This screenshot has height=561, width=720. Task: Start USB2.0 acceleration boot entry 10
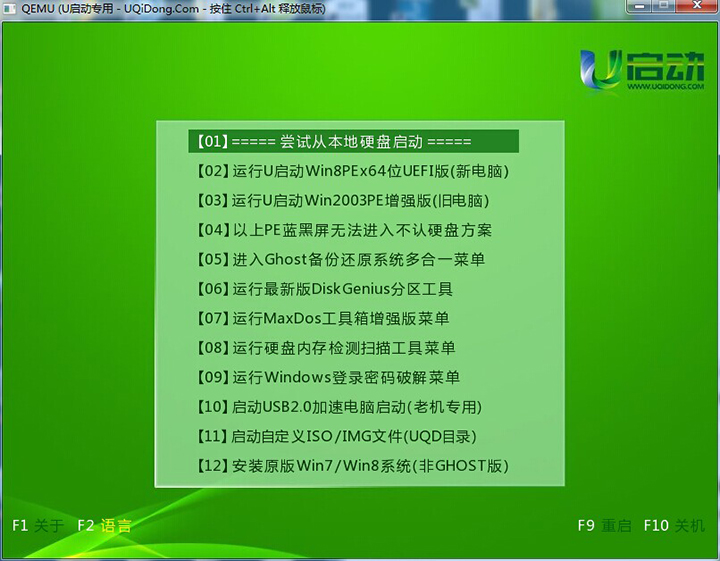339,407
